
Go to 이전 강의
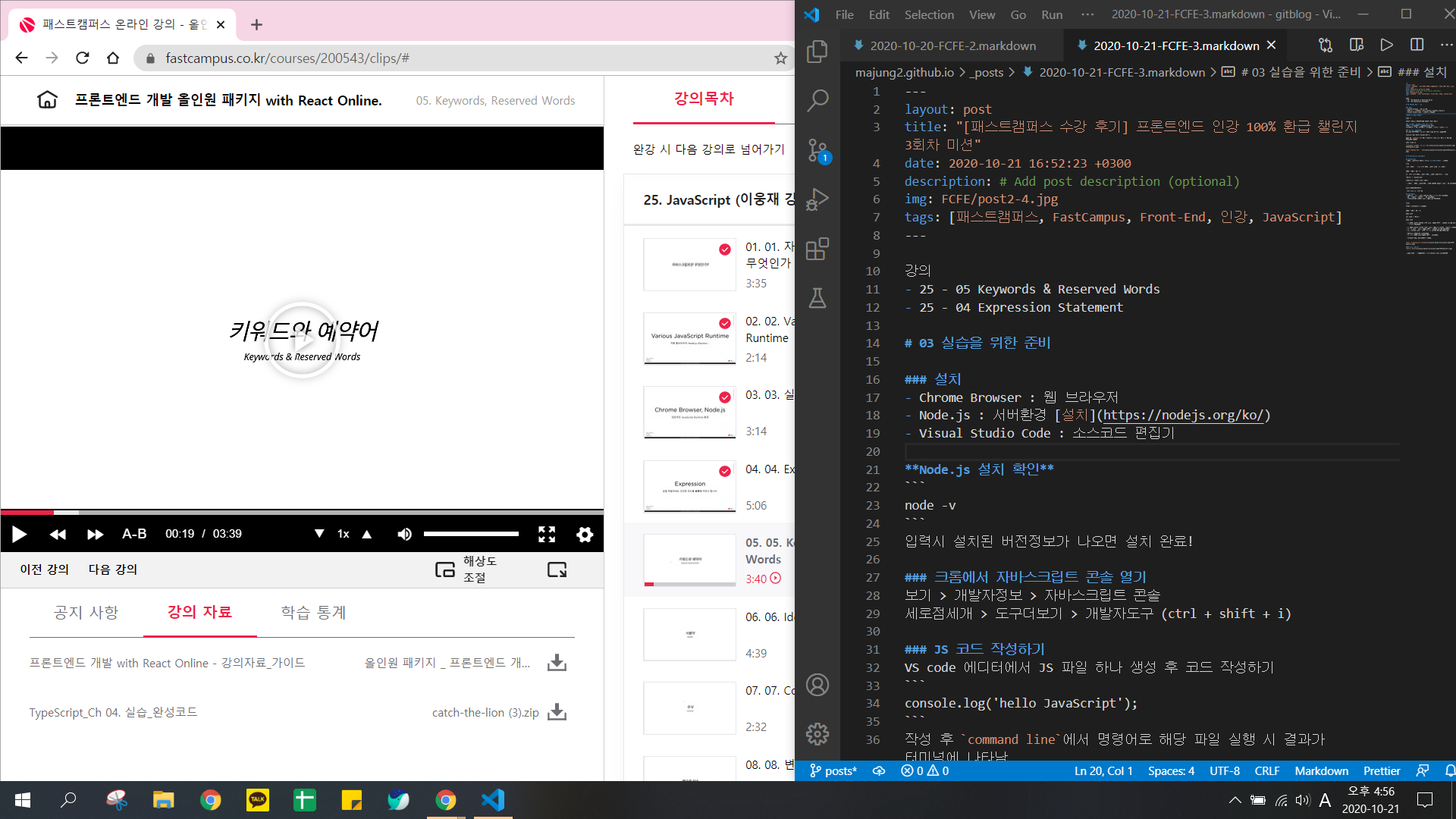(x=45, y=570)
